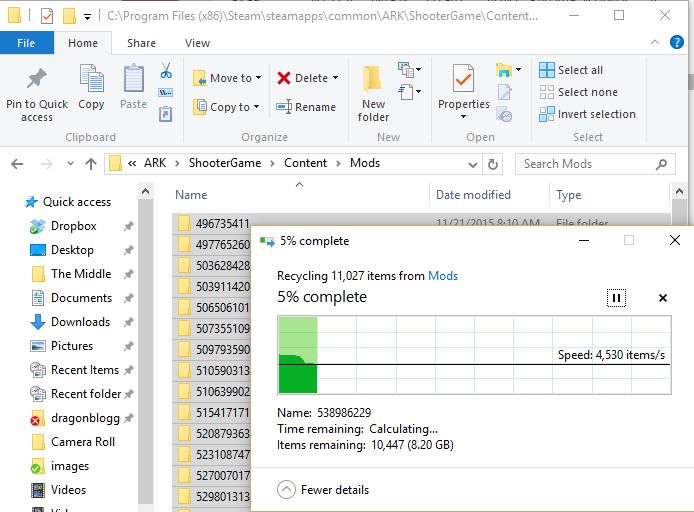Click Content in the breadcrumb path
This screenshot has height=512, width=694.
[x=305, y=163]
